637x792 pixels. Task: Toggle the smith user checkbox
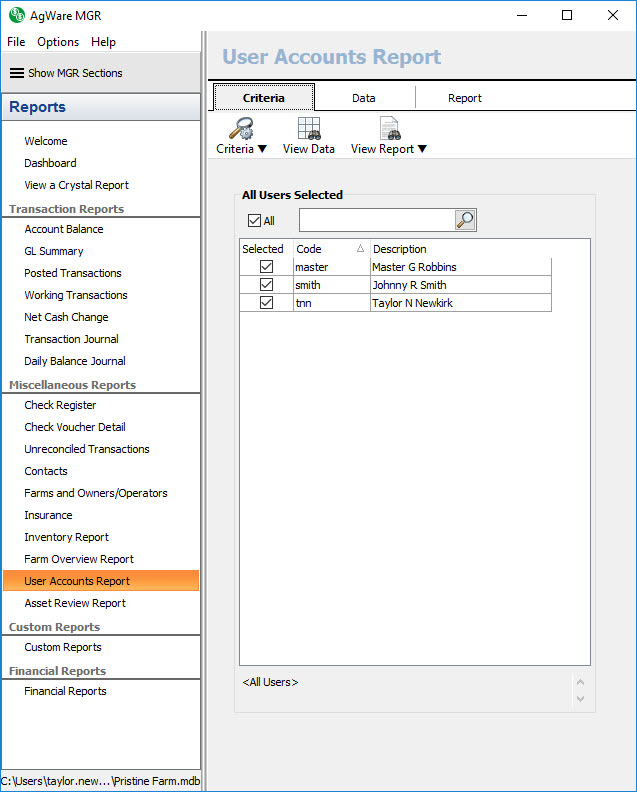[x=266, y=285]
